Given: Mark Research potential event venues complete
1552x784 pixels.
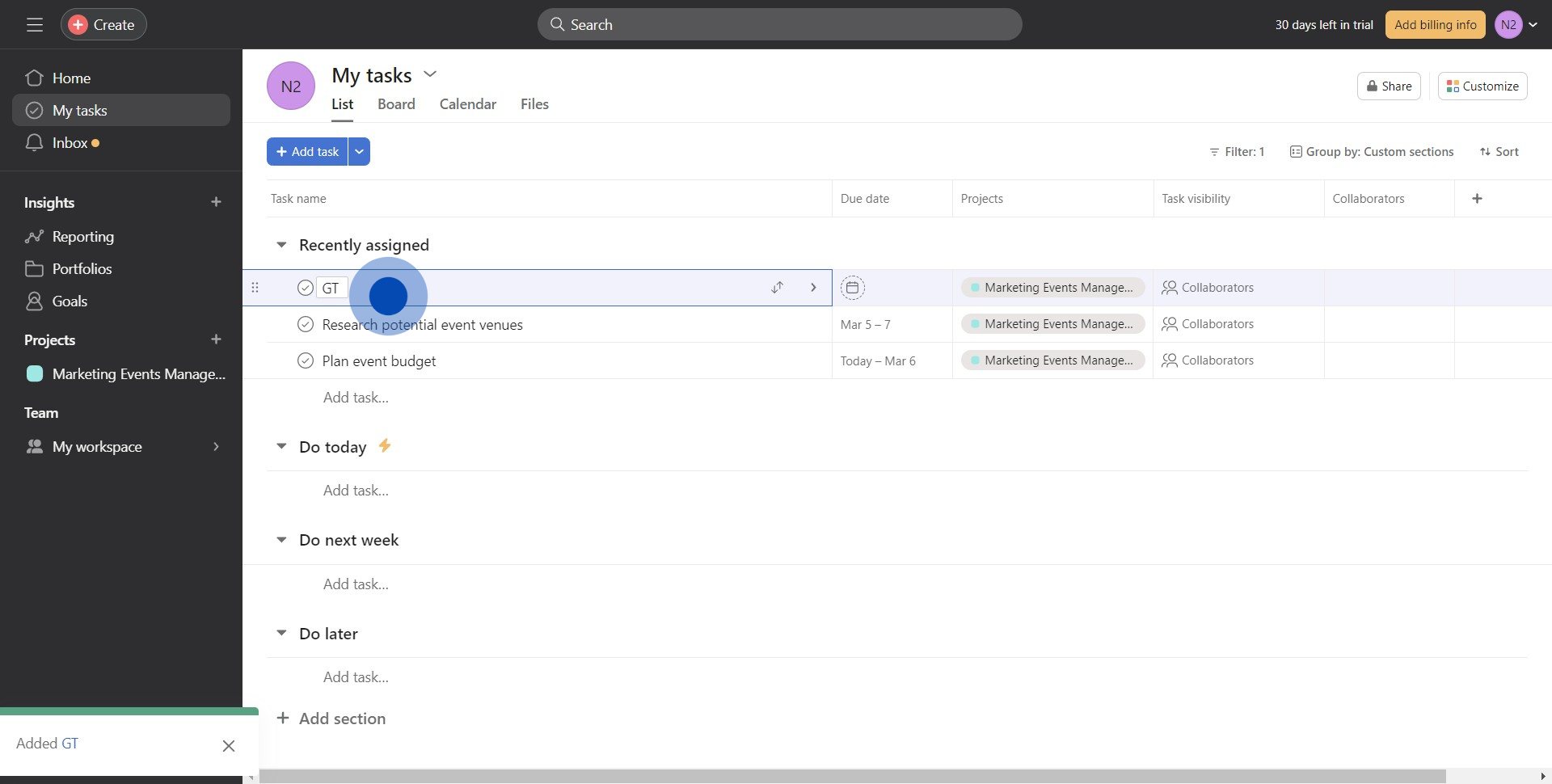Looking at the screenshot, I should click(x=306, y=325).
